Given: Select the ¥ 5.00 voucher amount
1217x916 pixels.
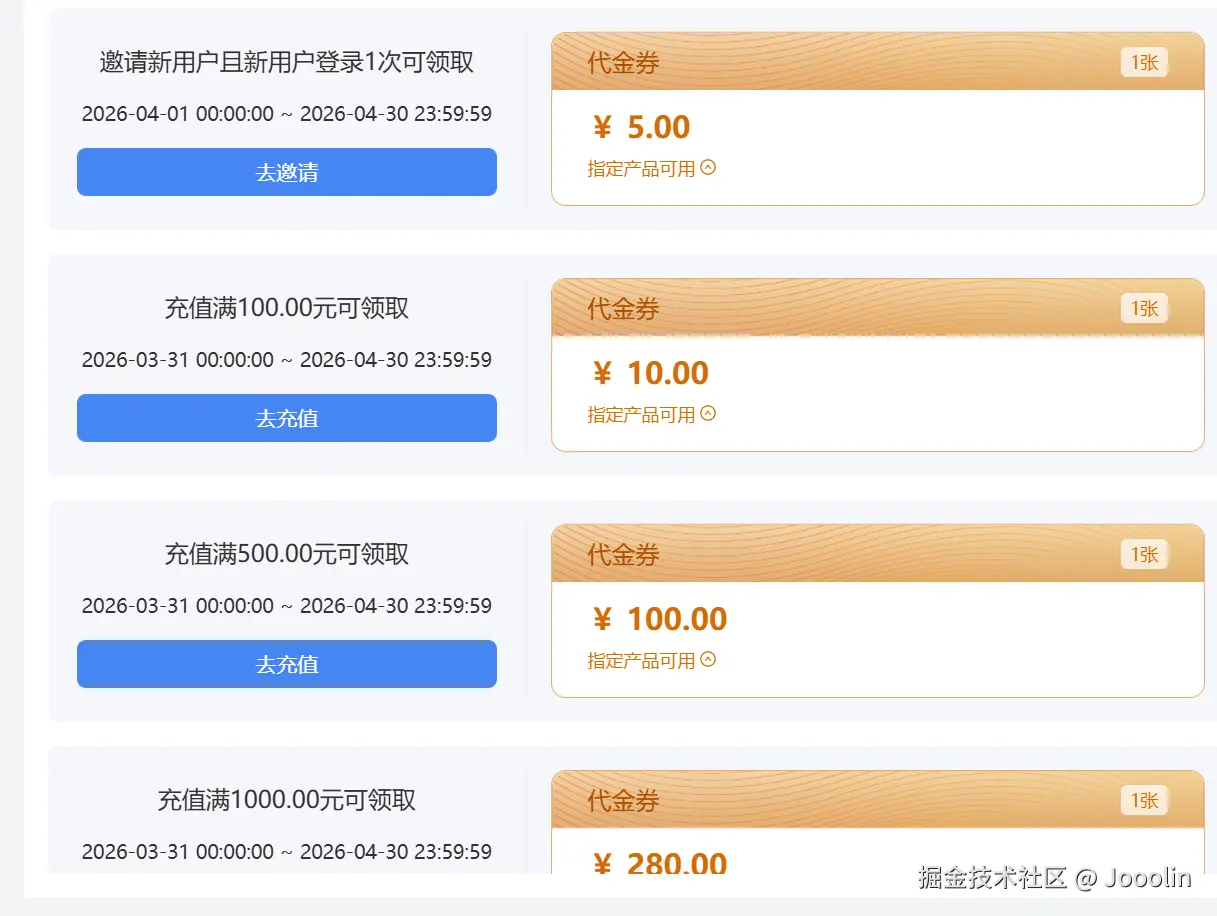Looking at the screenshot, I should (641, 127).
